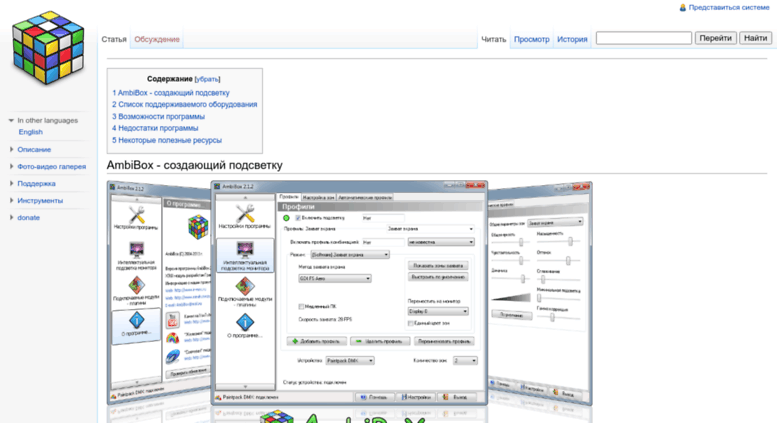Open the plugins puzzle icon in front window
The height and width of the screenshot is (423, 777).
[x=245, y=286]
